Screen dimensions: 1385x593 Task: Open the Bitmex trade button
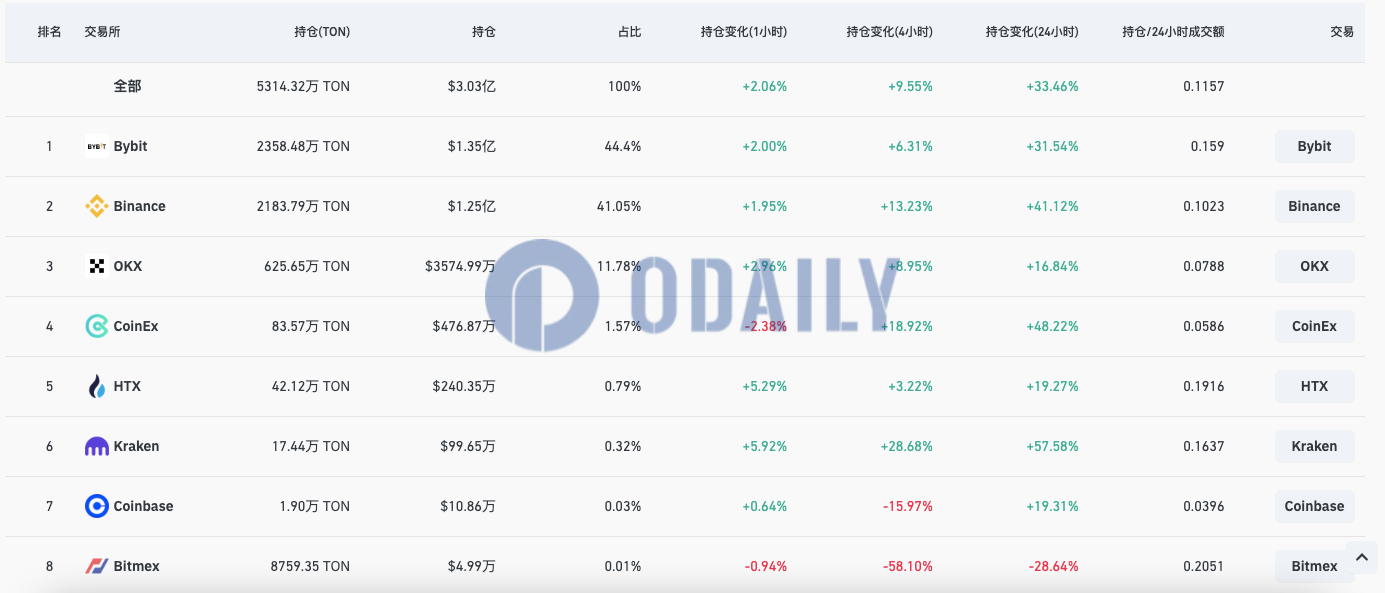click(1314, 566)
